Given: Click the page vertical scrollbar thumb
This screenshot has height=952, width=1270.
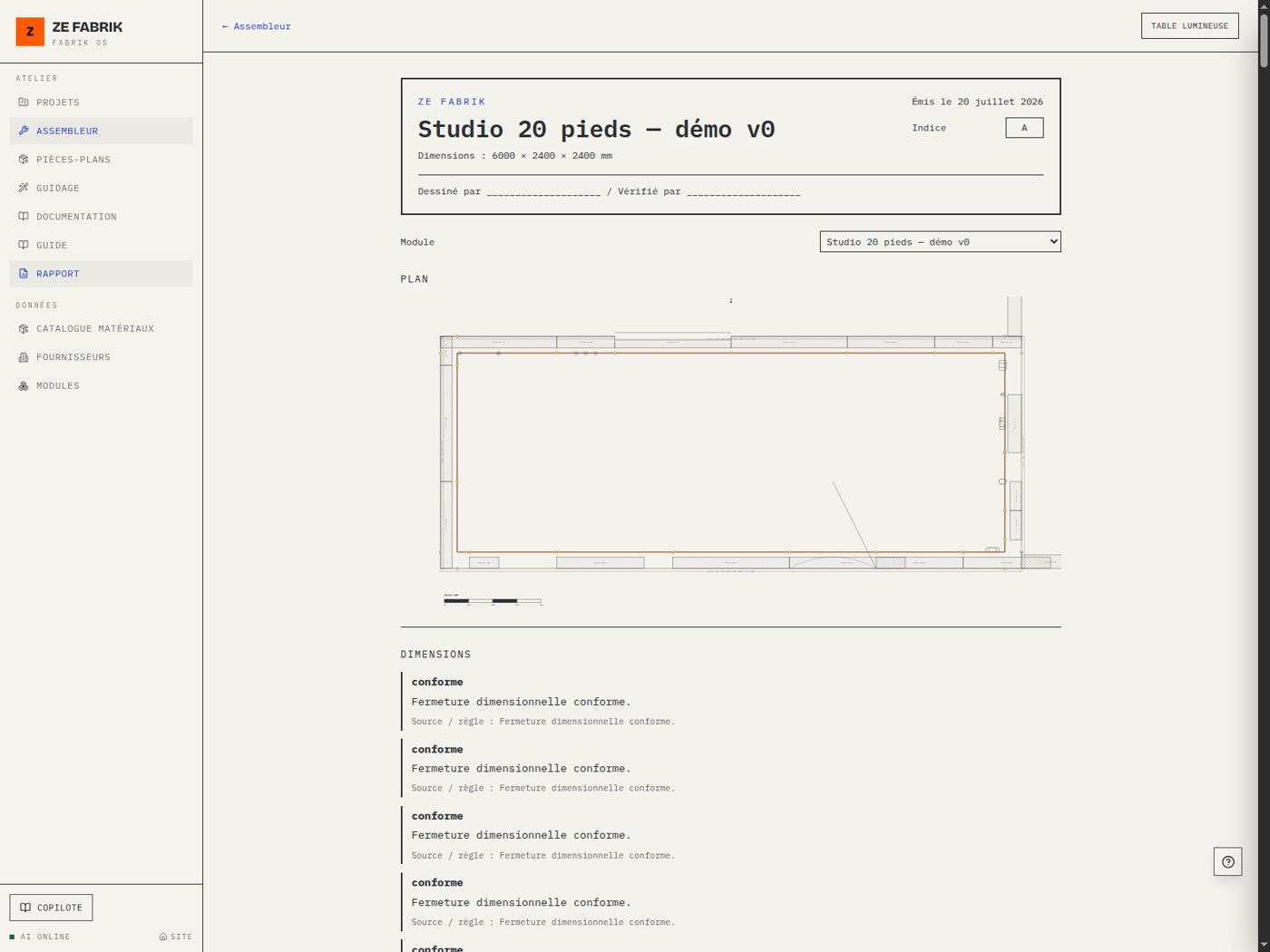Looking at the screenshot, I should (1264, 39).
